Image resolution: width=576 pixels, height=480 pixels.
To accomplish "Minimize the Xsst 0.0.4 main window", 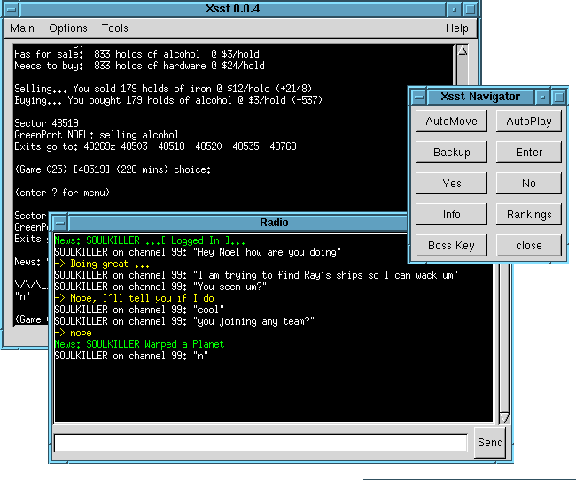I will click(454, 9).
